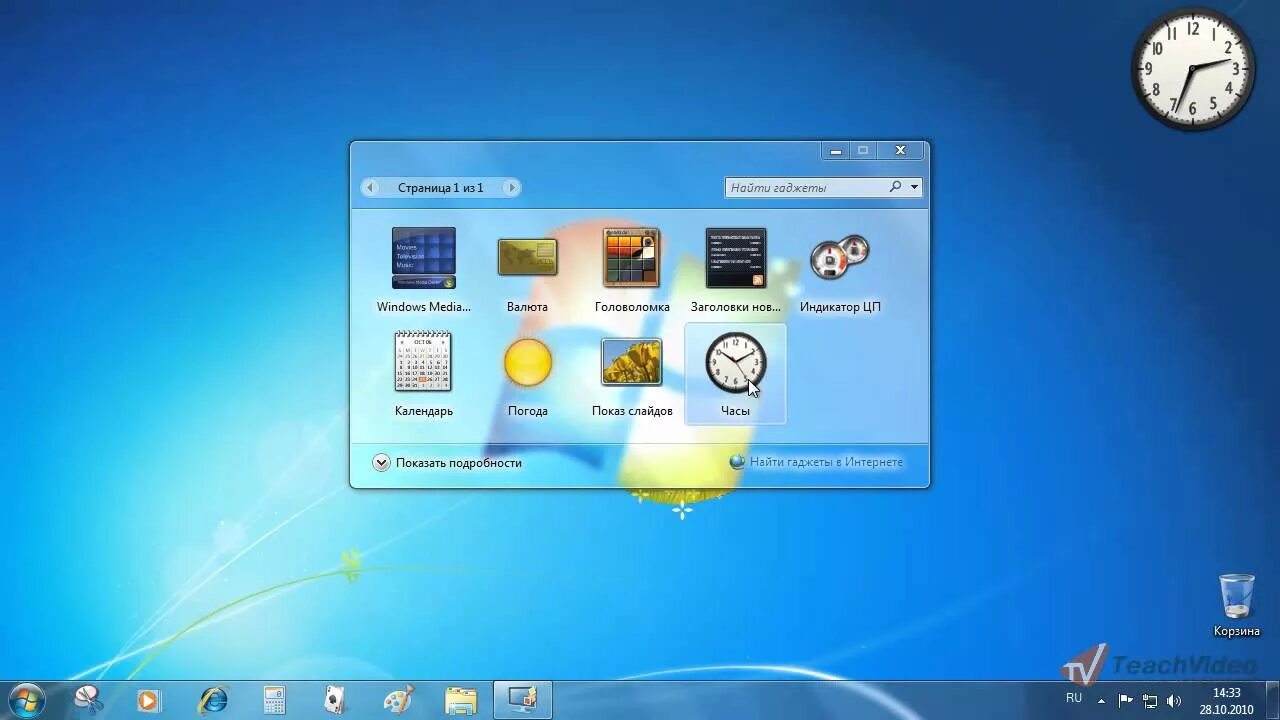Select the Погода weather gadget

(527, 374)
